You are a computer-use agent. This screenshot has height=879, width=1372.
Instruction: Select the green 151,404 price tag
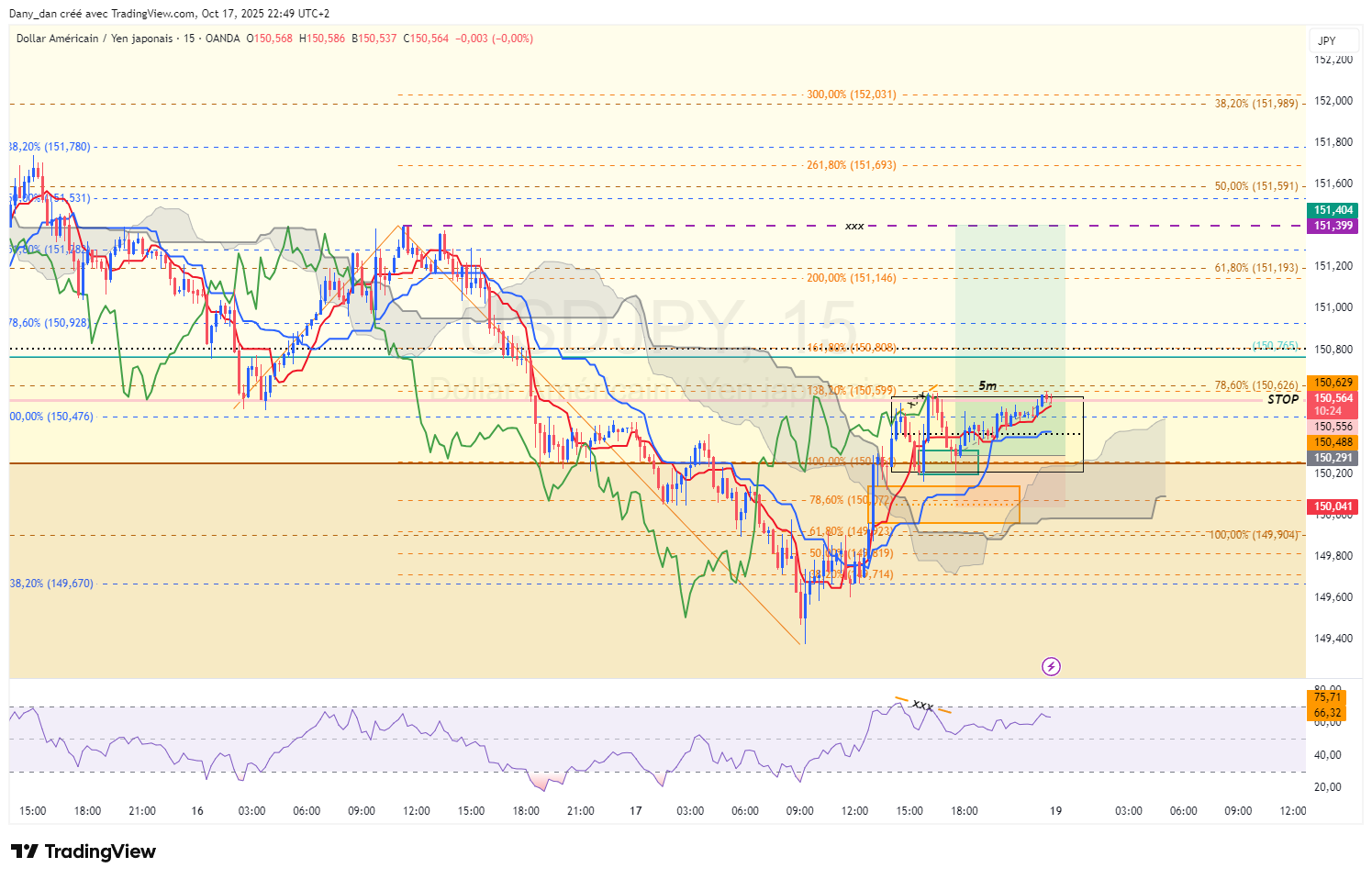click(x=1333, y=210)
